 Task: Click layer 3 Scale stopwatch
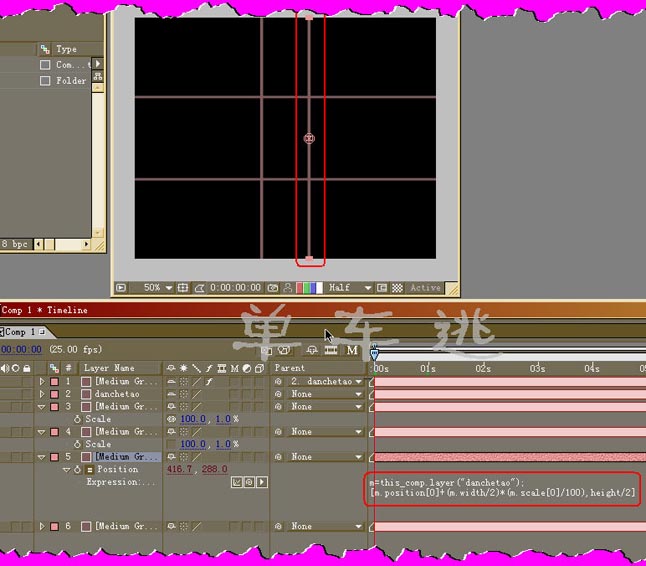pyautogui.click(x=77, y=419)
